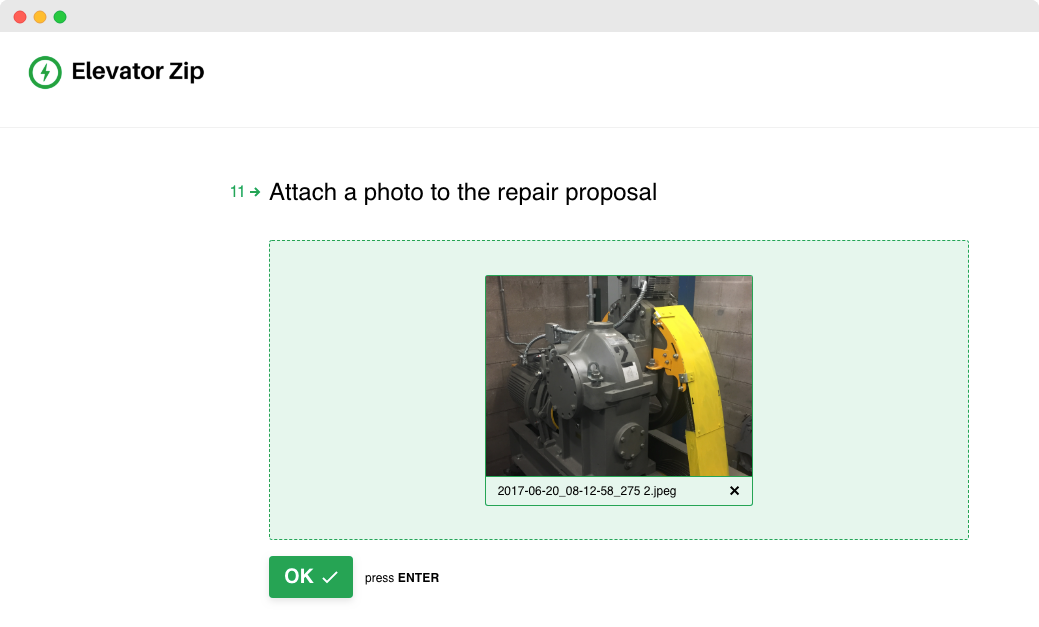
Task: Remove the attached jpeg with the X icon
Action: click(734, 490)
